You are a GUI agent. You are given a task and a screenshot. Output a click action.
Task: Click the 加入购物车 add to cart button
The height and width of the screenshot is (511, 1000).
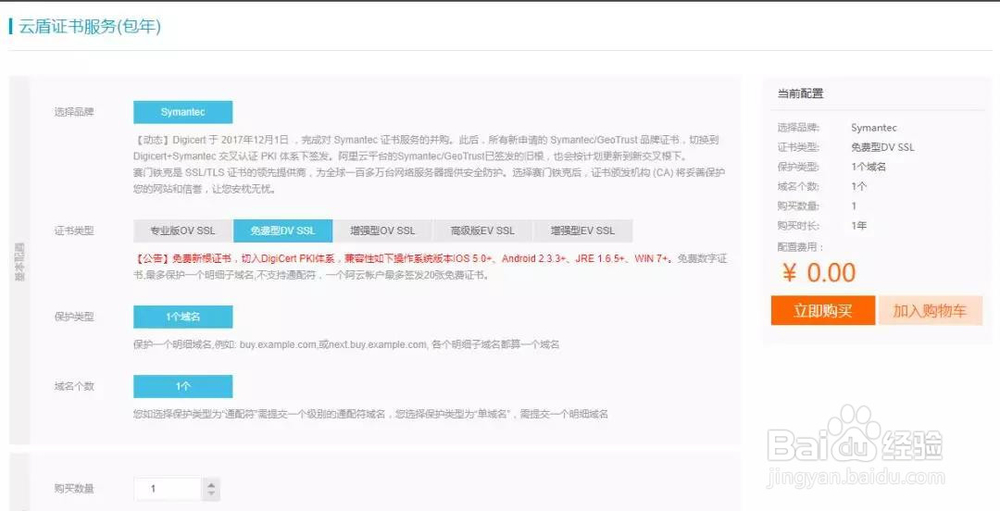(930, 311)
